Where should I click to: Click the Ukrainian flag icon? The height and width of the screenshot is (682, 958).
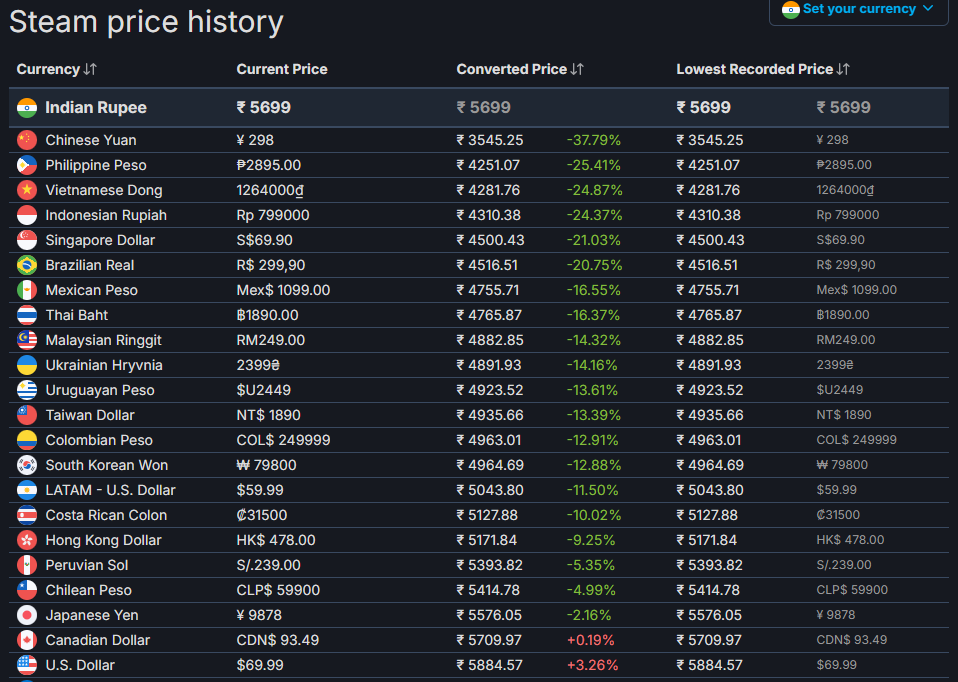click(27, 365)
